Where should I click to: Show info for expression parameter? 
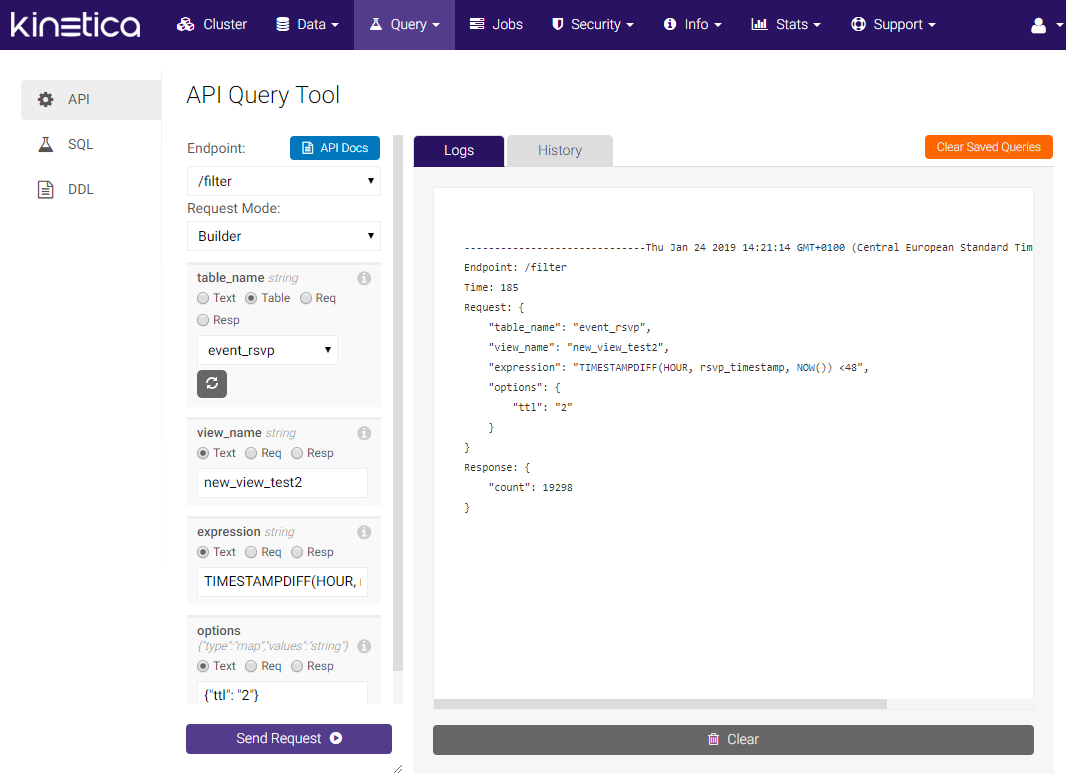click(x=364, y=532)
